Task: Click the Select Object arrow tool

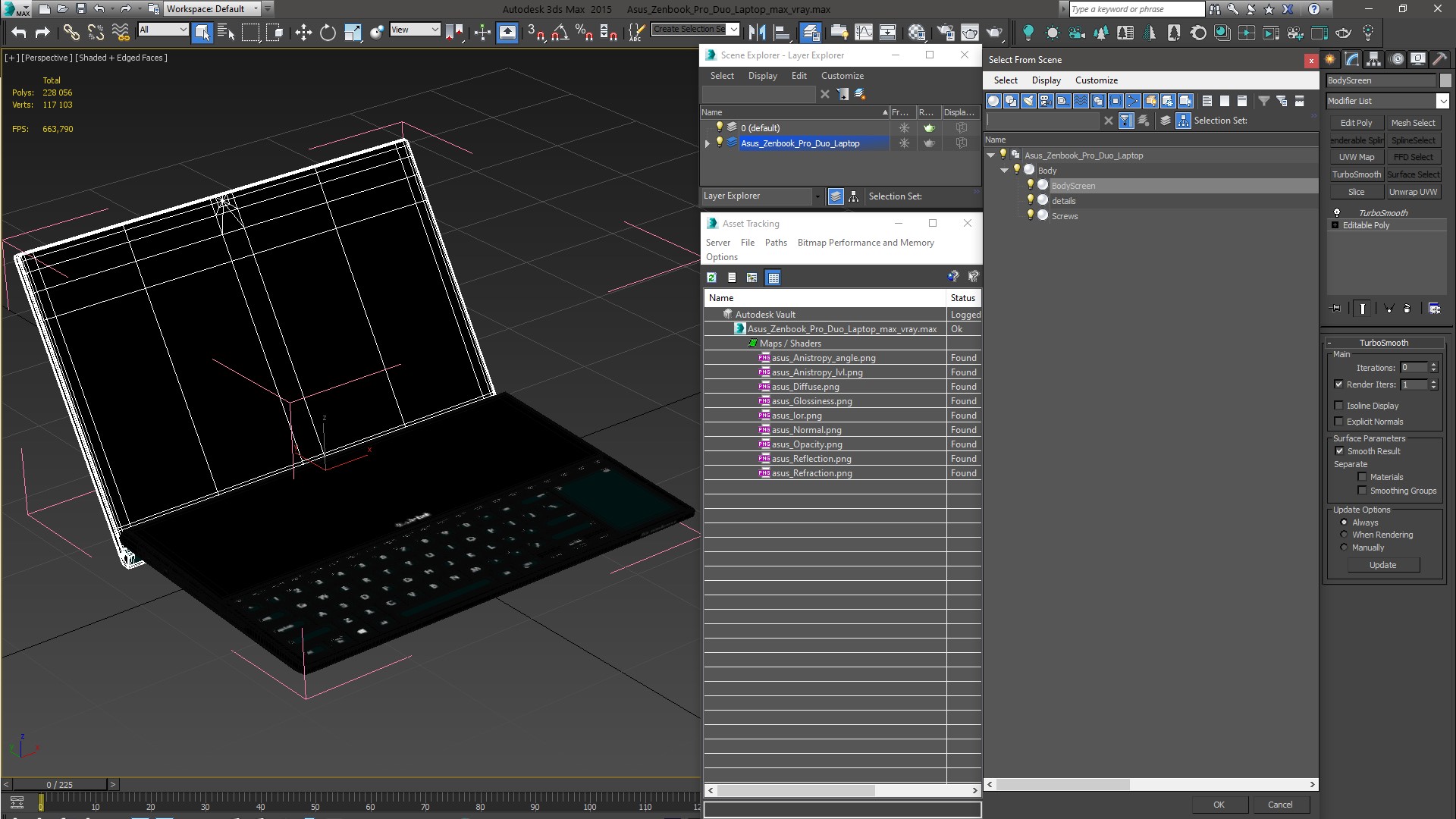Action: [x=202, y=32]
